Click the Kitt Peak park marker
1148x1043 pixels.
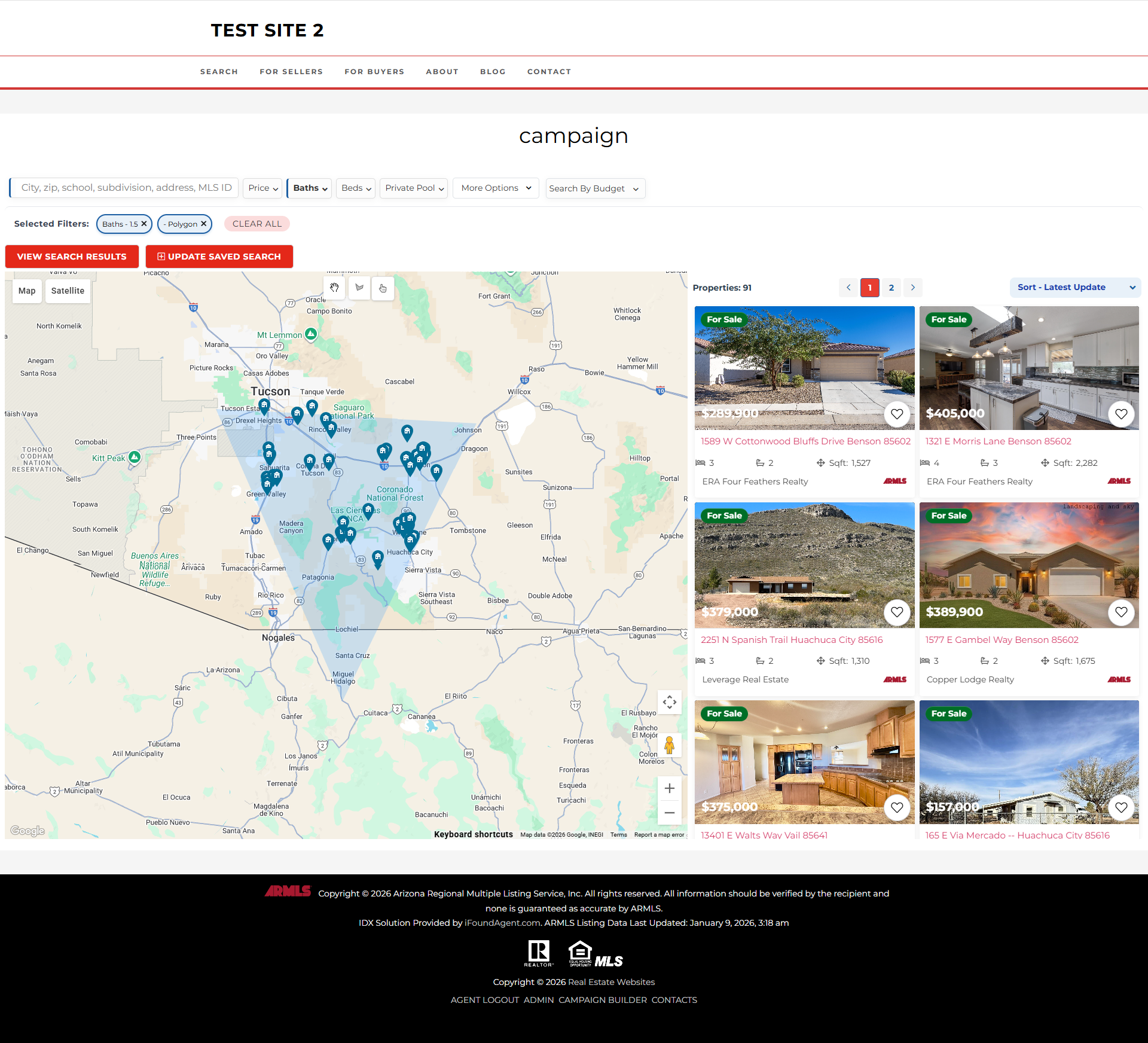(135, 457)
